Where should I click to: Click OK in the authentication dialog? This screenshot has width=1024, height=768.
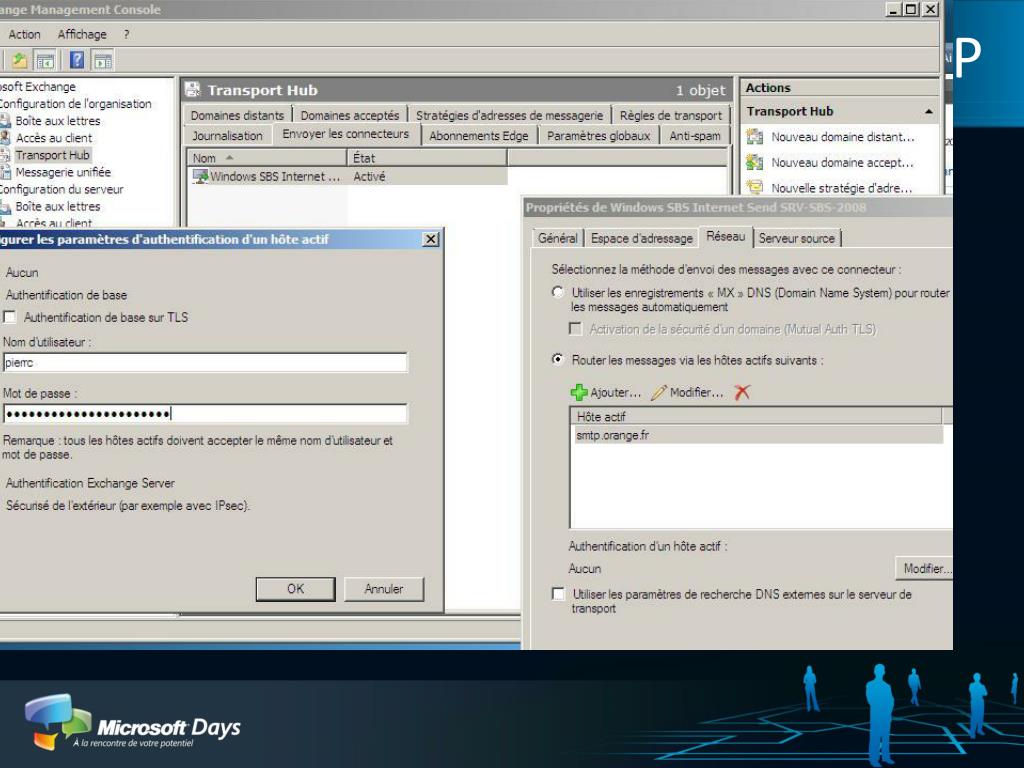point(295,589)
